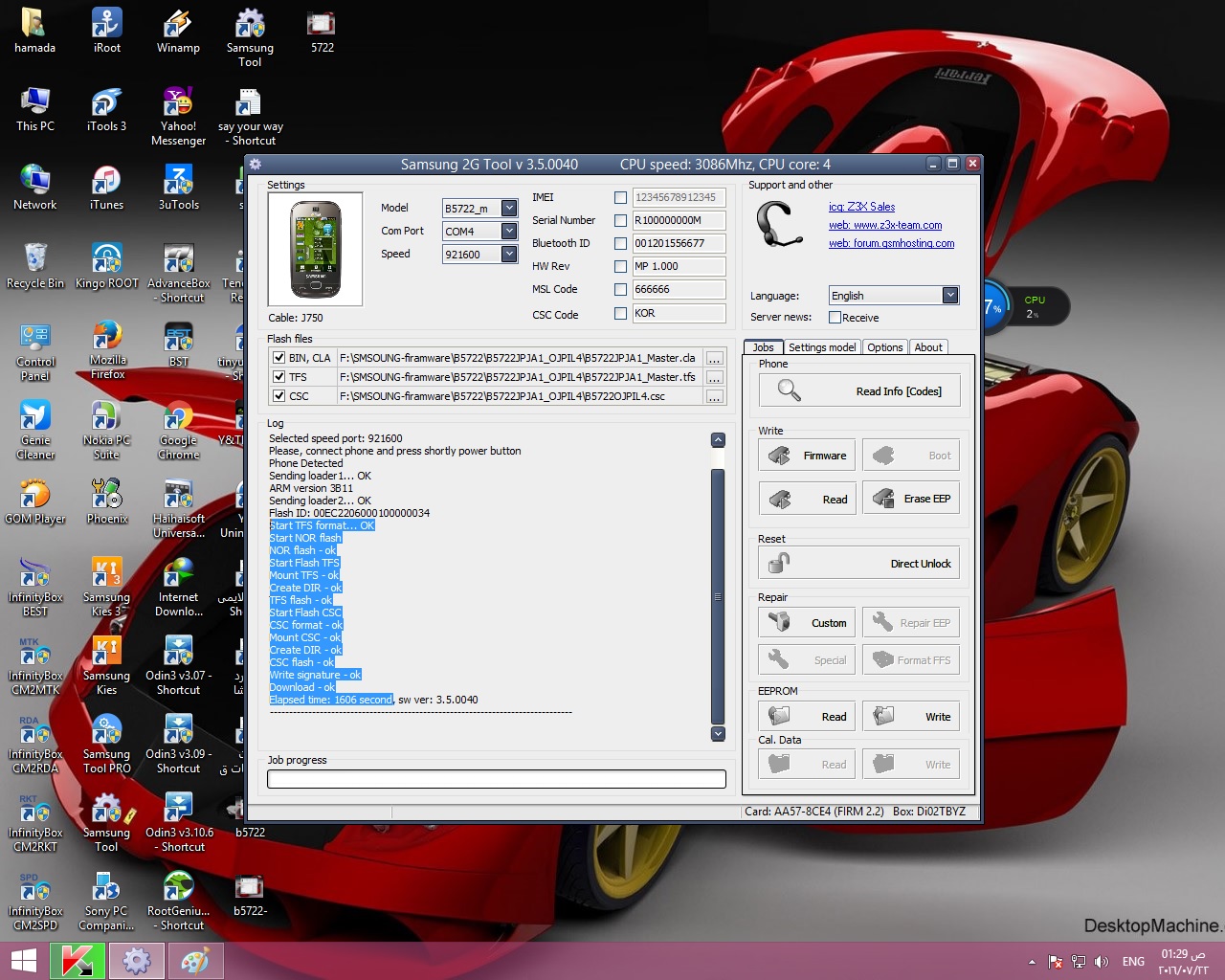Click the log scrollbar up arrow
Image resolution: width=1225 pixels, height=980 pixels.
tap(719, 440)
